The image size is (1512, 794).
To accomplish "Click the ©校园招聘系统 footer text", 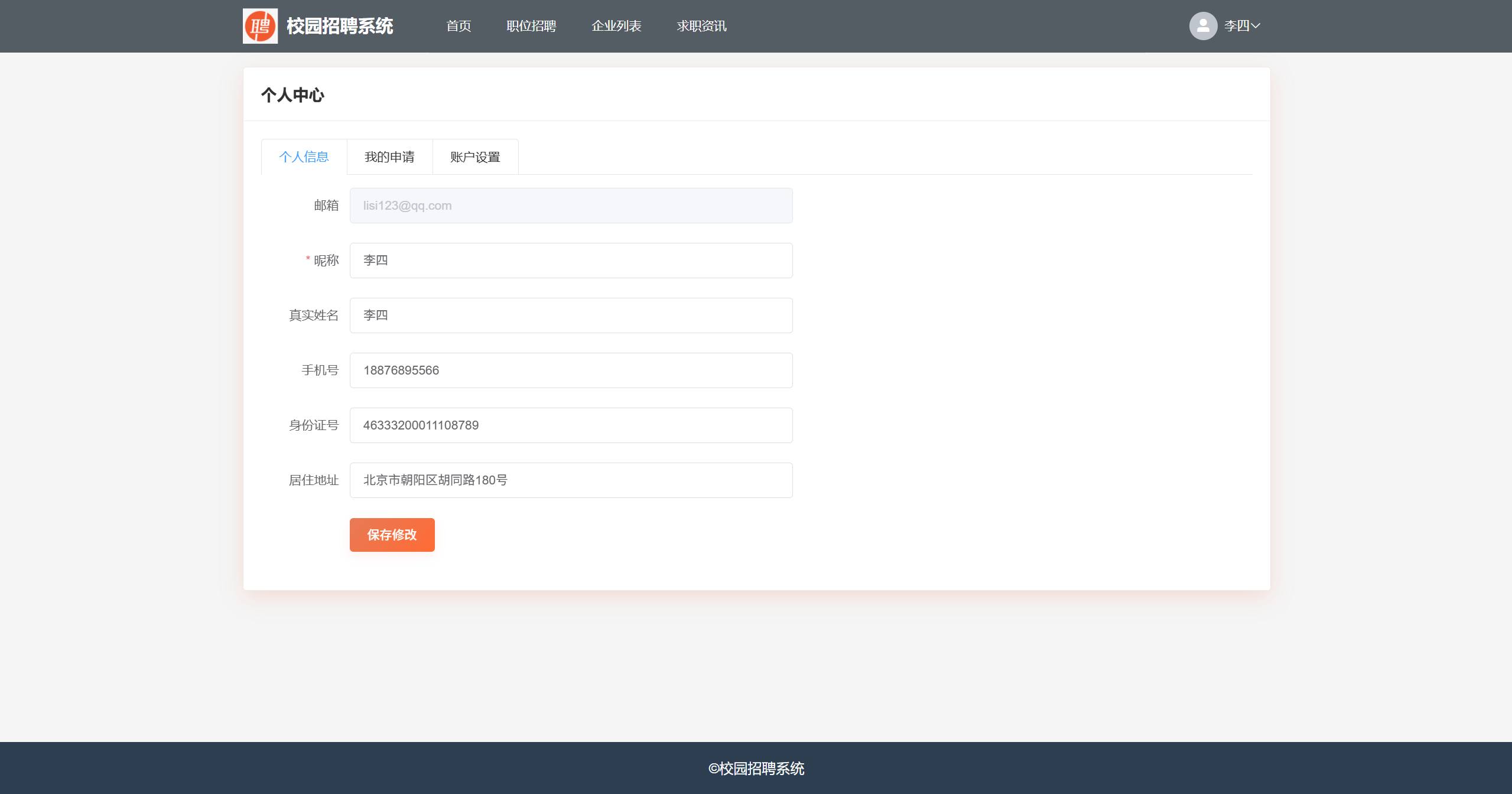I will tap(756, 769).
